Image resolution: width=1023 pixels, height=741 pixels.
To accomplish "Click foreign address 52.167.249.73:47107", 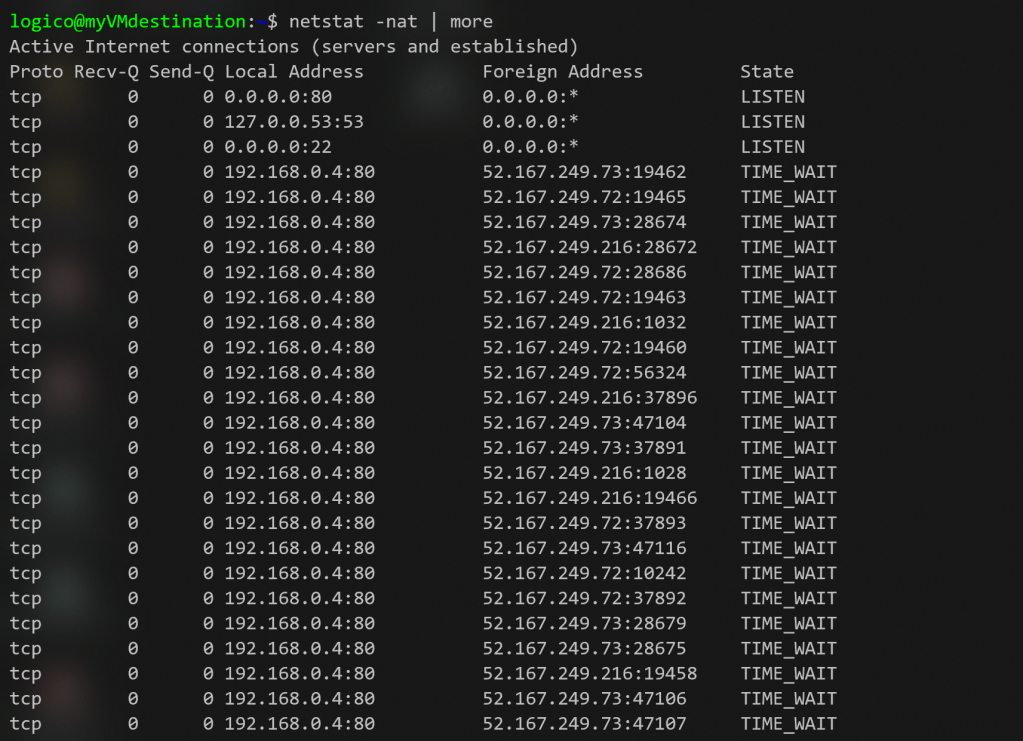I will 584,723.
